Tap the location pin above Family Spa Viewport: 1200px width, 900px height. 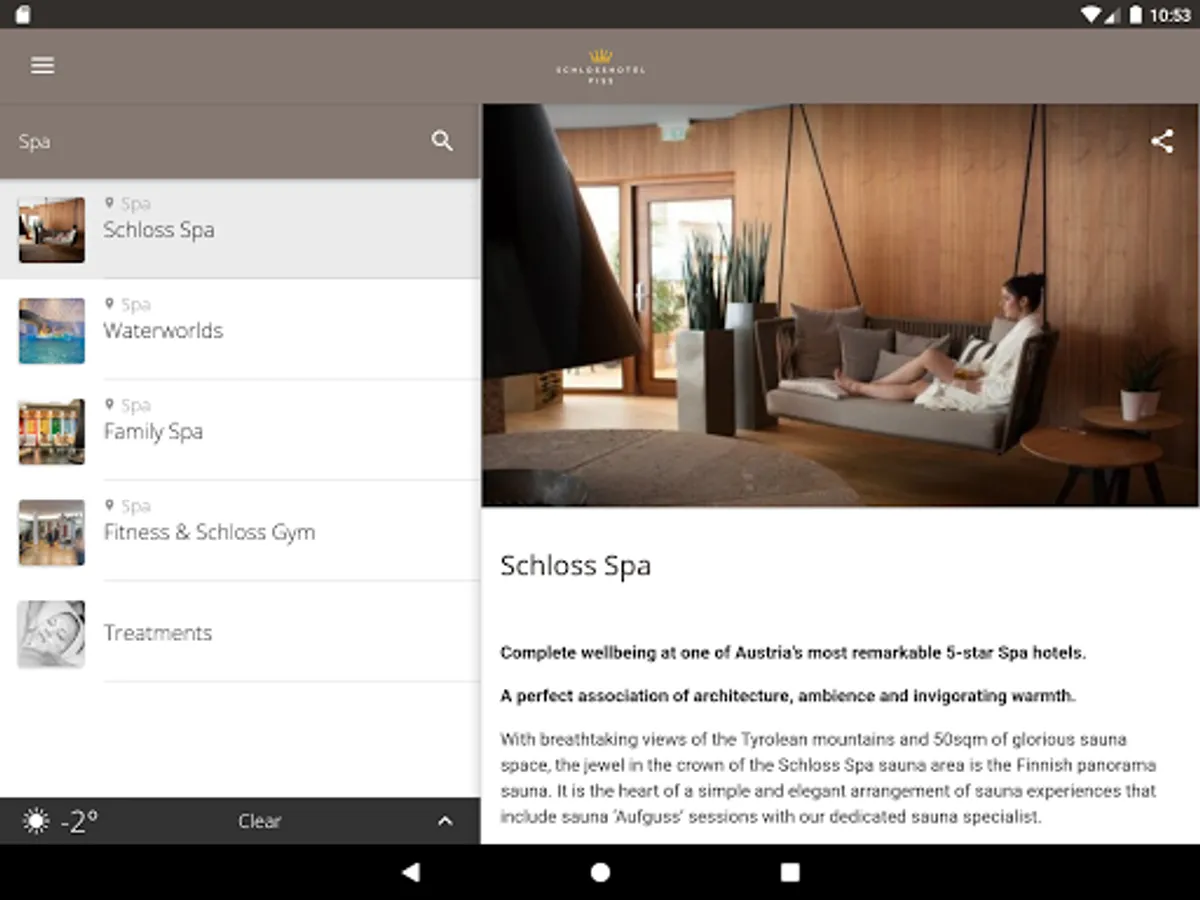(x=109, y=405)
